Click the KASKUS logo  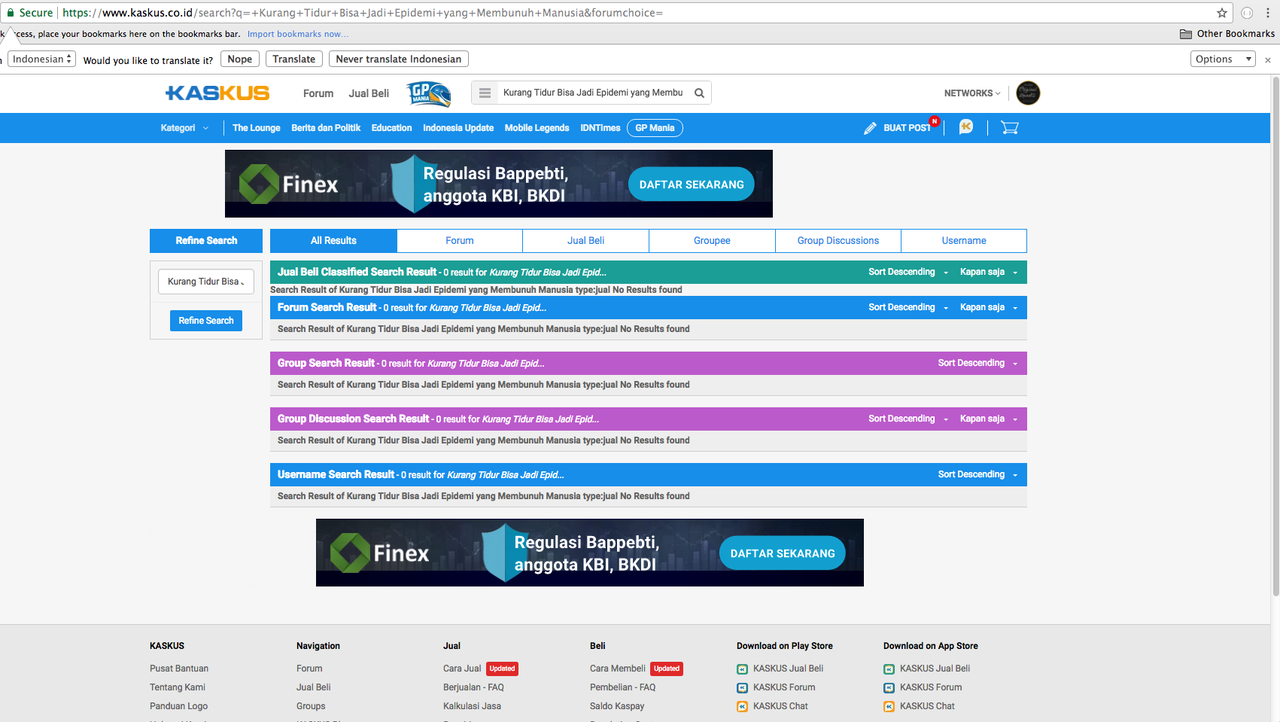[x=217, y=93]
